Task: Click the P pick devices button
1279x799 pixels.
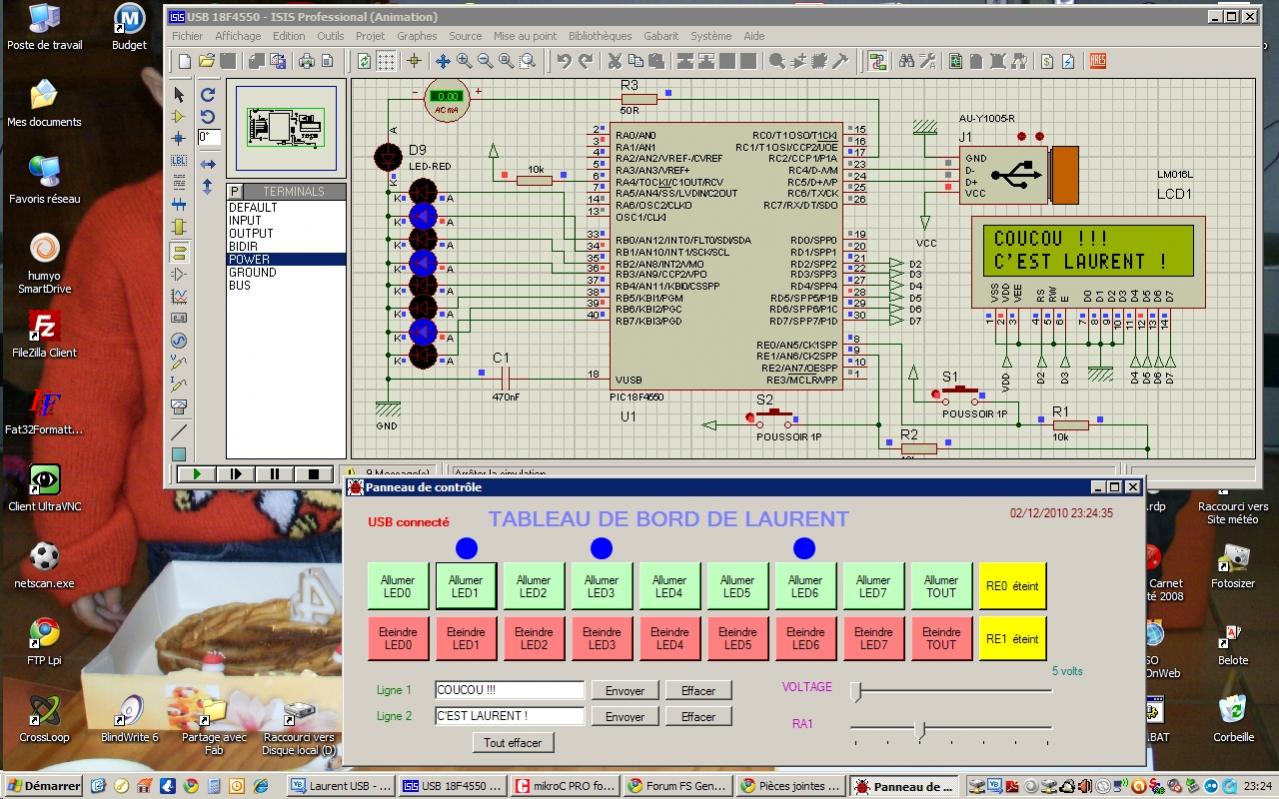Action: [235, 191]
